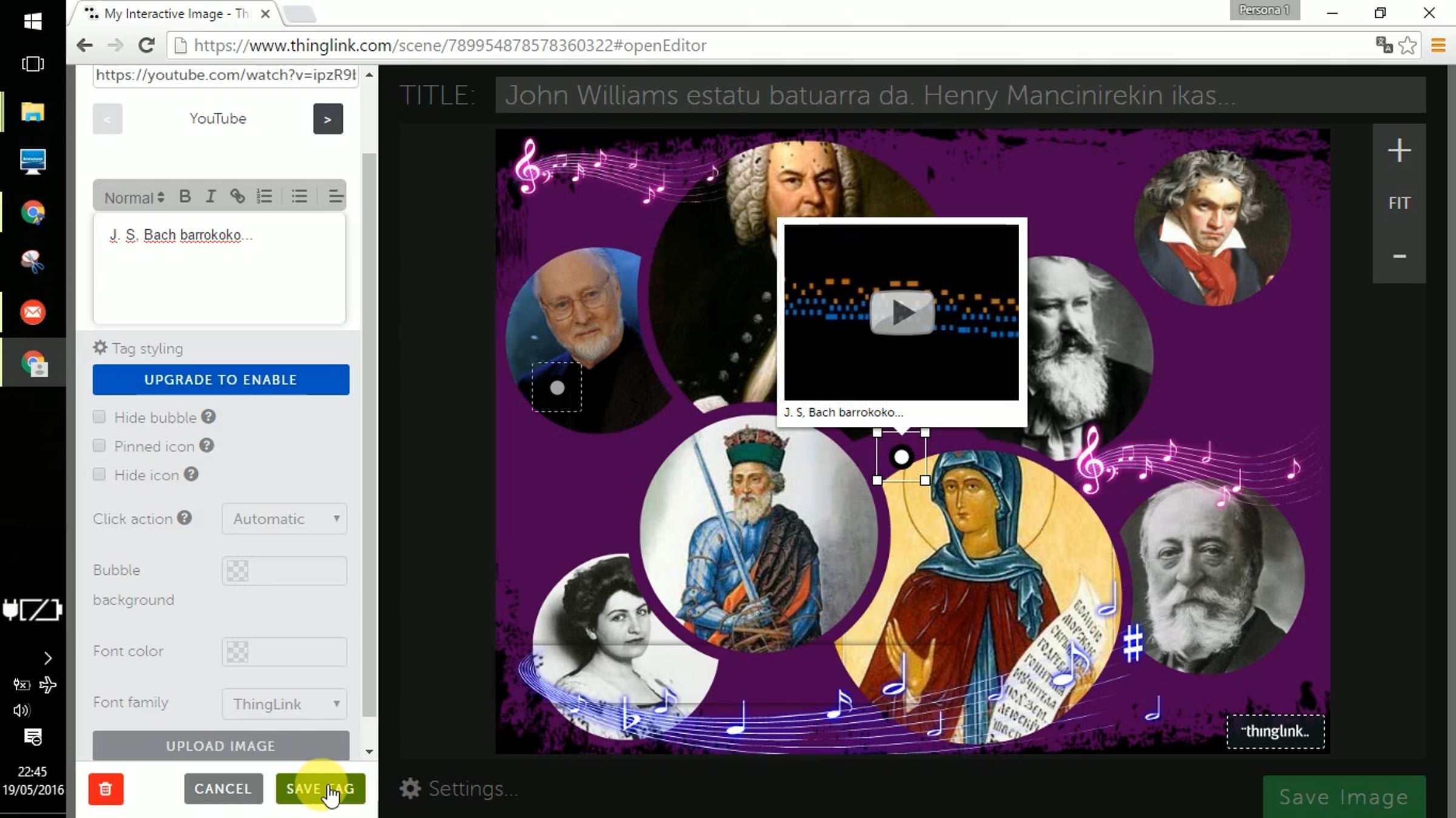Go to next media type arrow
Viewport: 1456px width, 818px height.
point(328,119)
